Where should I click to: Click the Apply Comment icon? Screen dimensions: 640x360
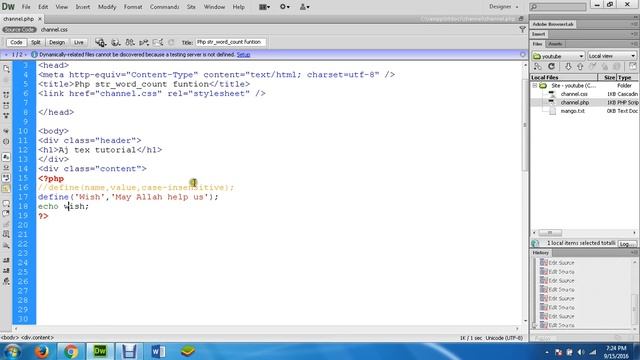click(6, 203)
